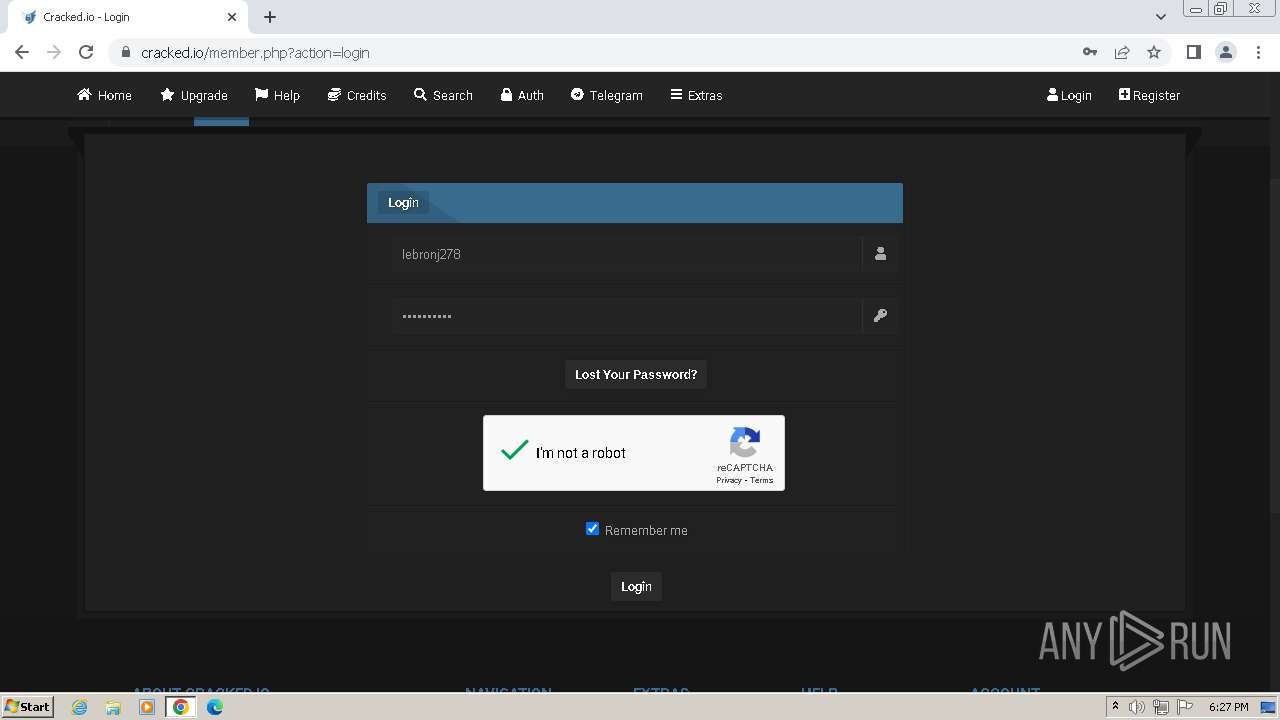Open the Home menu item
The height and width of the screenshot is (720, 1280).
(104, 95)
